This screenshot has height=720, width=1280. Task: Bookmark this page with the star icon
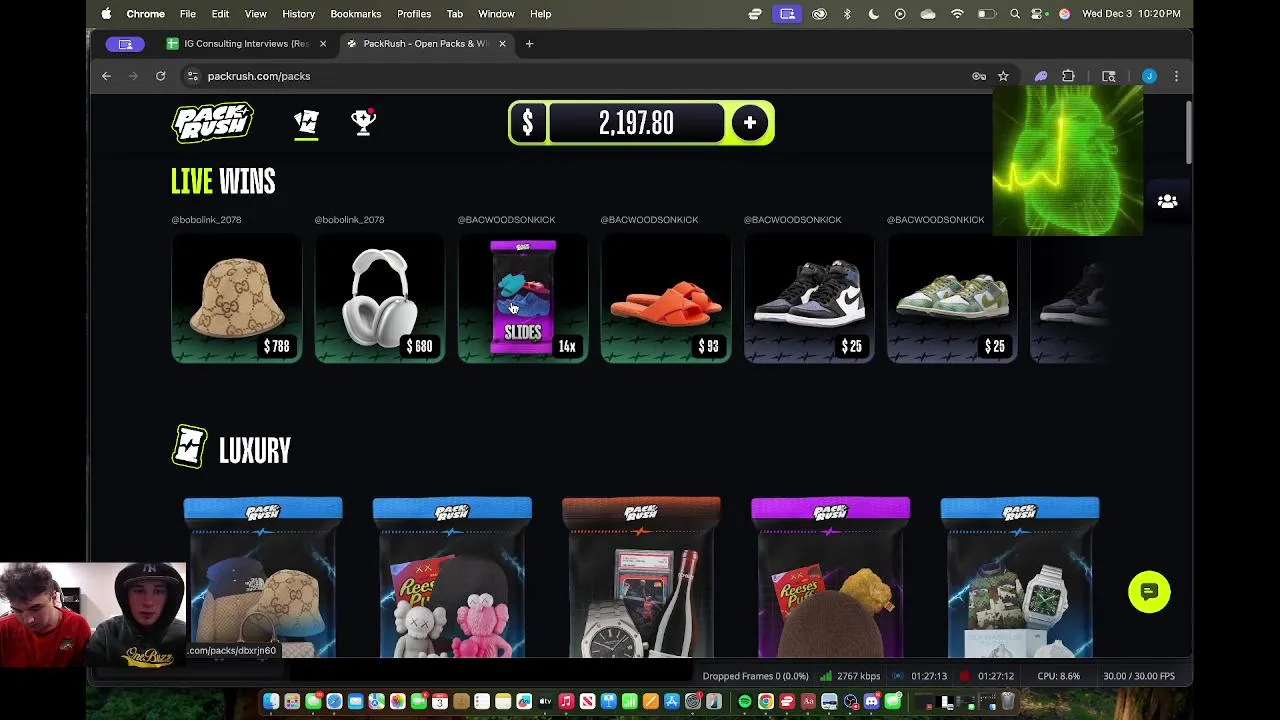[x=1003, y=76]
